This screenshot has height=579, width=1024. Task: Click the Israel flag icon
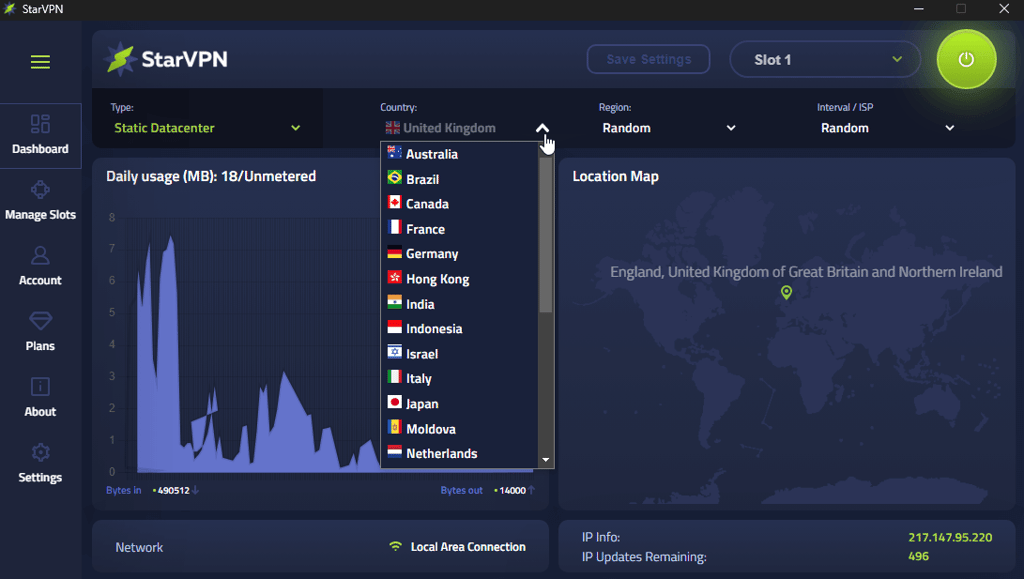point(394,352)
